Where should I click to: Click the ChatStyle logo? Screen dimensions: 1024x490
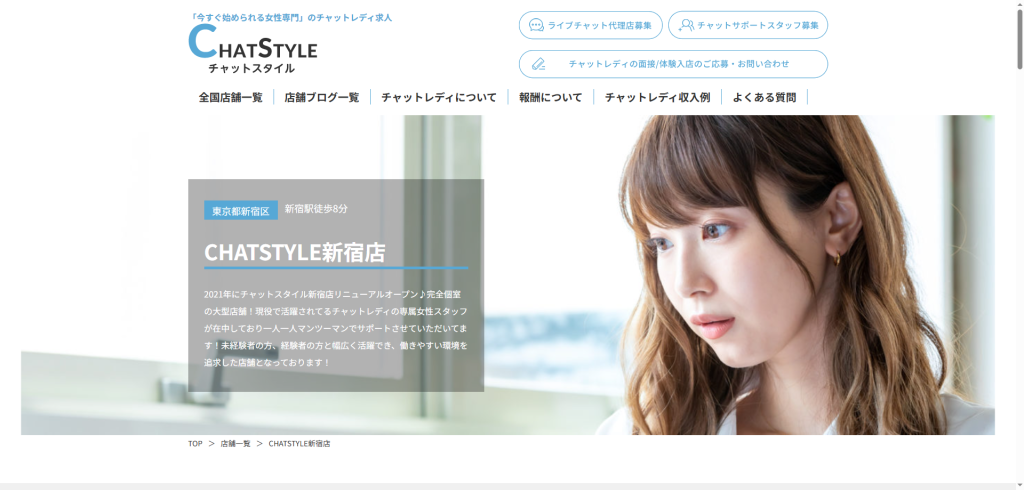click(253, 50)
